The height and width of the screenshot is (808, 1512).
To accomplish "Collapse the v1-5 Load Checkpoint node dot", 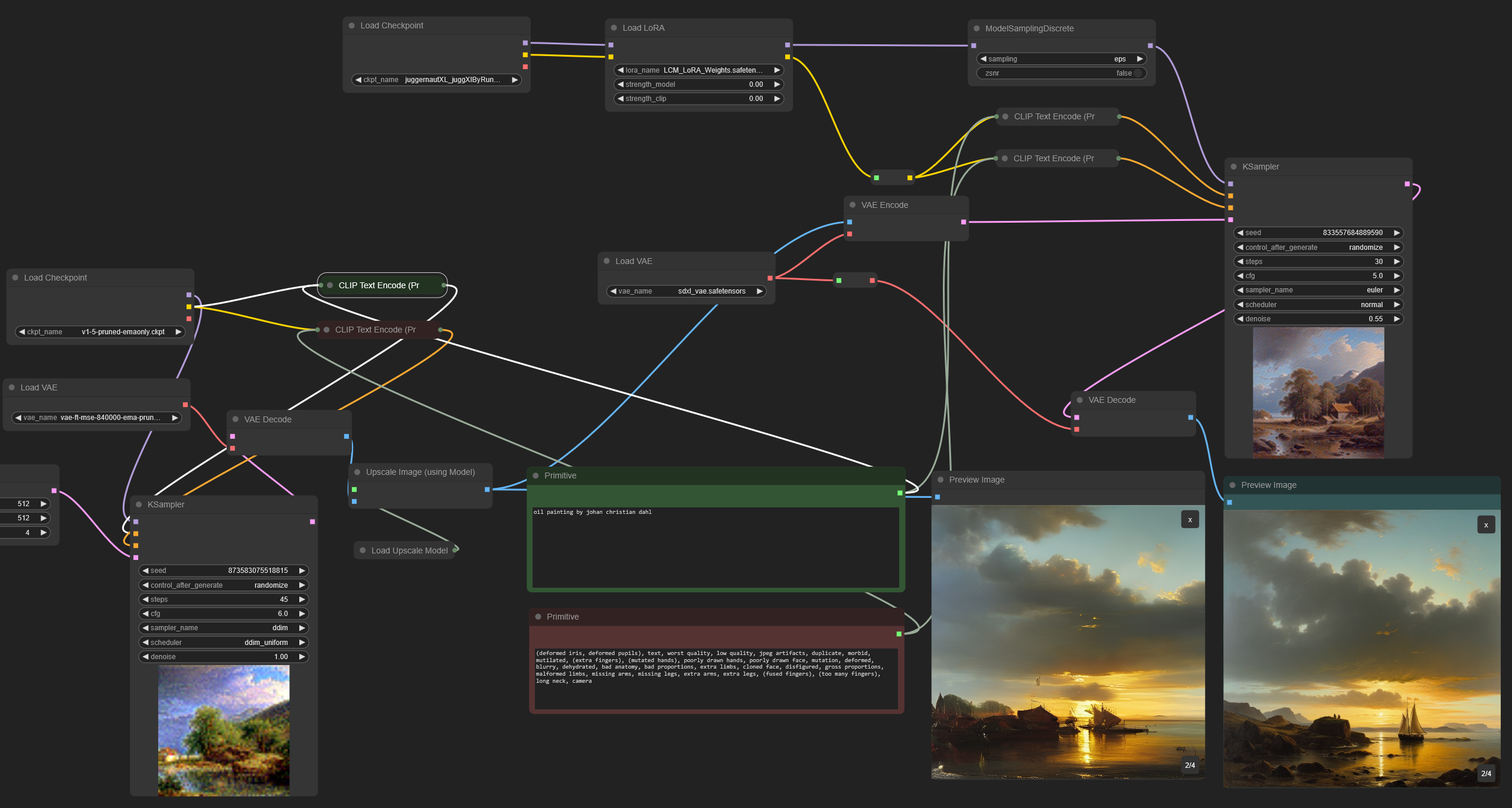I will pyautogui.click(x=15, y=278).
